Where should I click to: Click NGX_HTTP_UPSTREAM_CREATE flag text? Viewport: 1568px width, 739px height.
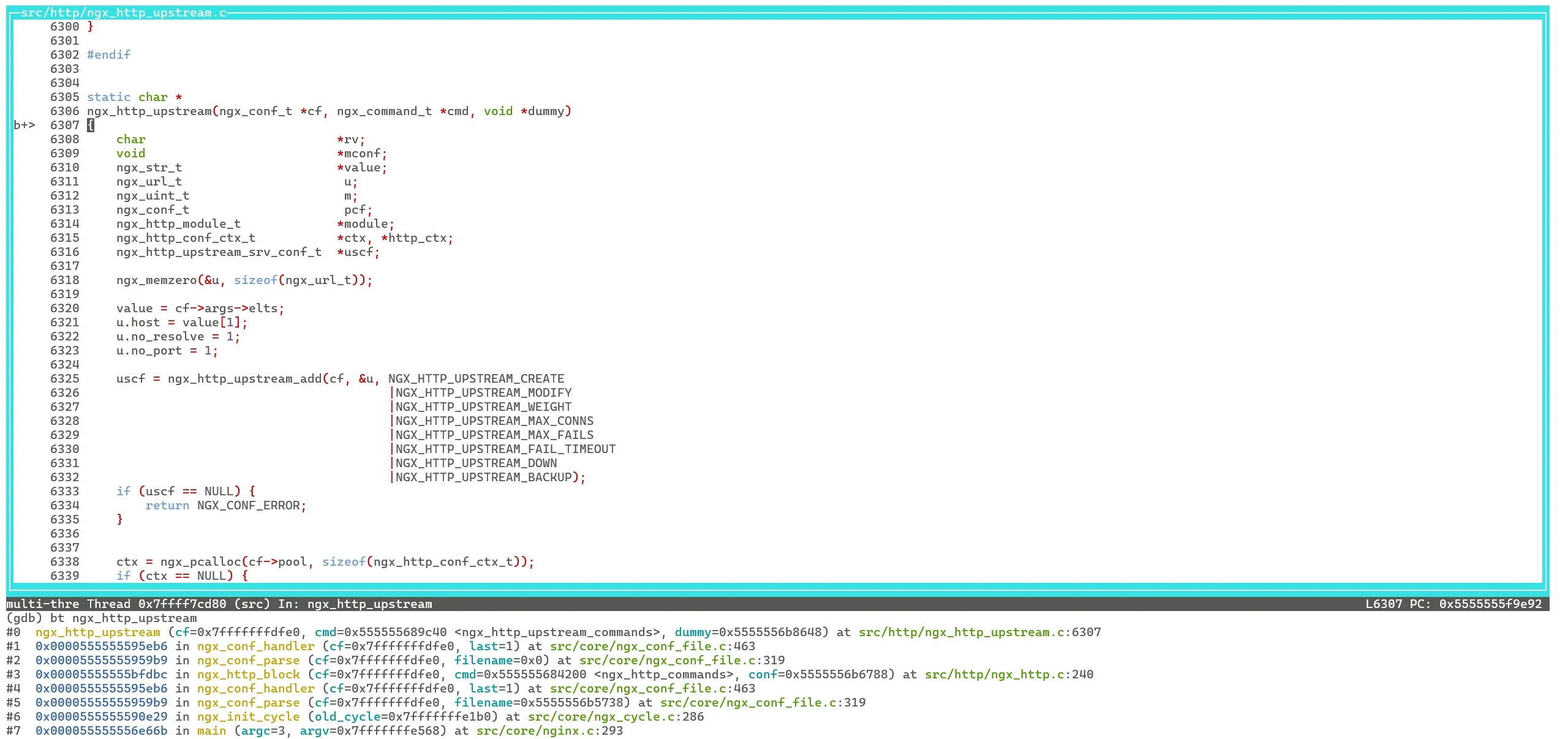477,378
